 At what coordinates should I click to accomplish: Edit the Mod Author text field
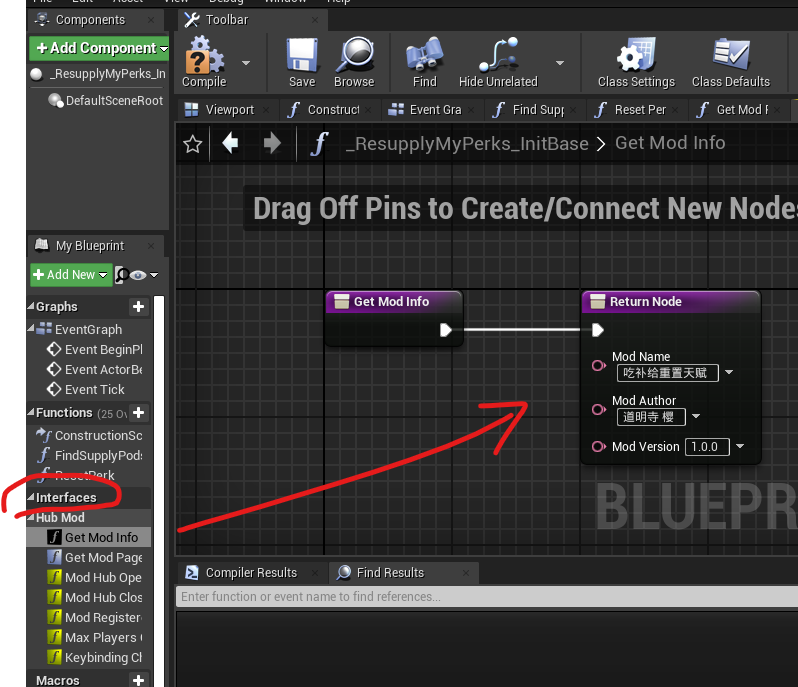click(x=651, y=417)
